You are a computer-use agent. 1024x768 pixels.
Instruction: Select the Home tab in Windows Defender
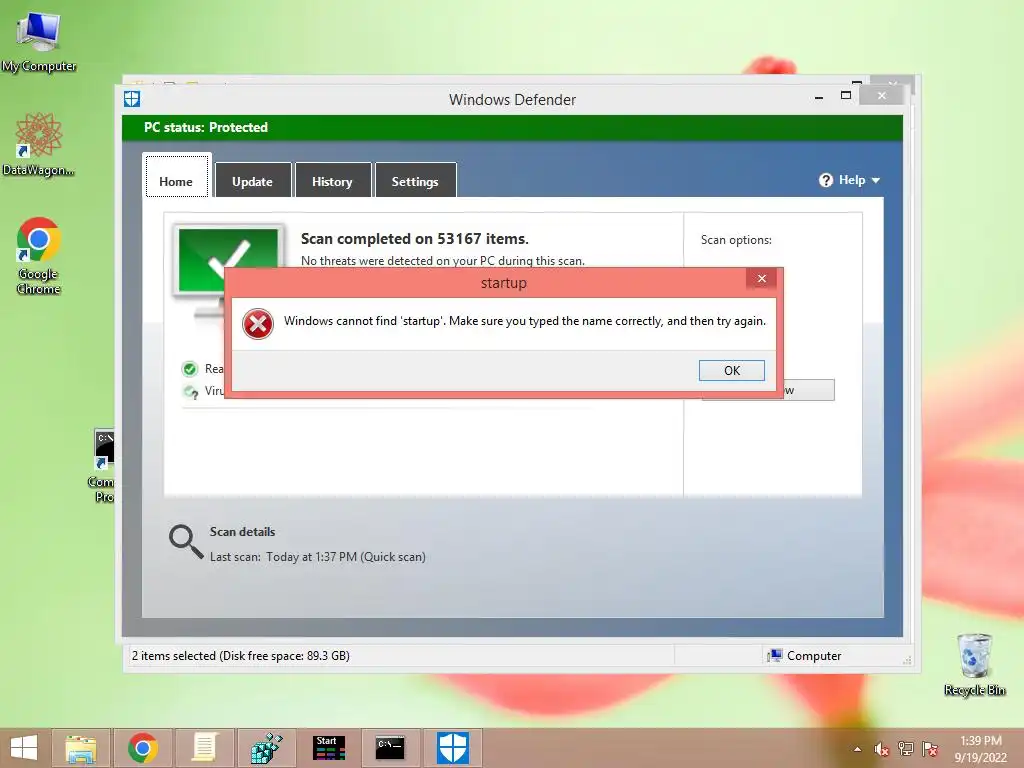tap(176, 176)
